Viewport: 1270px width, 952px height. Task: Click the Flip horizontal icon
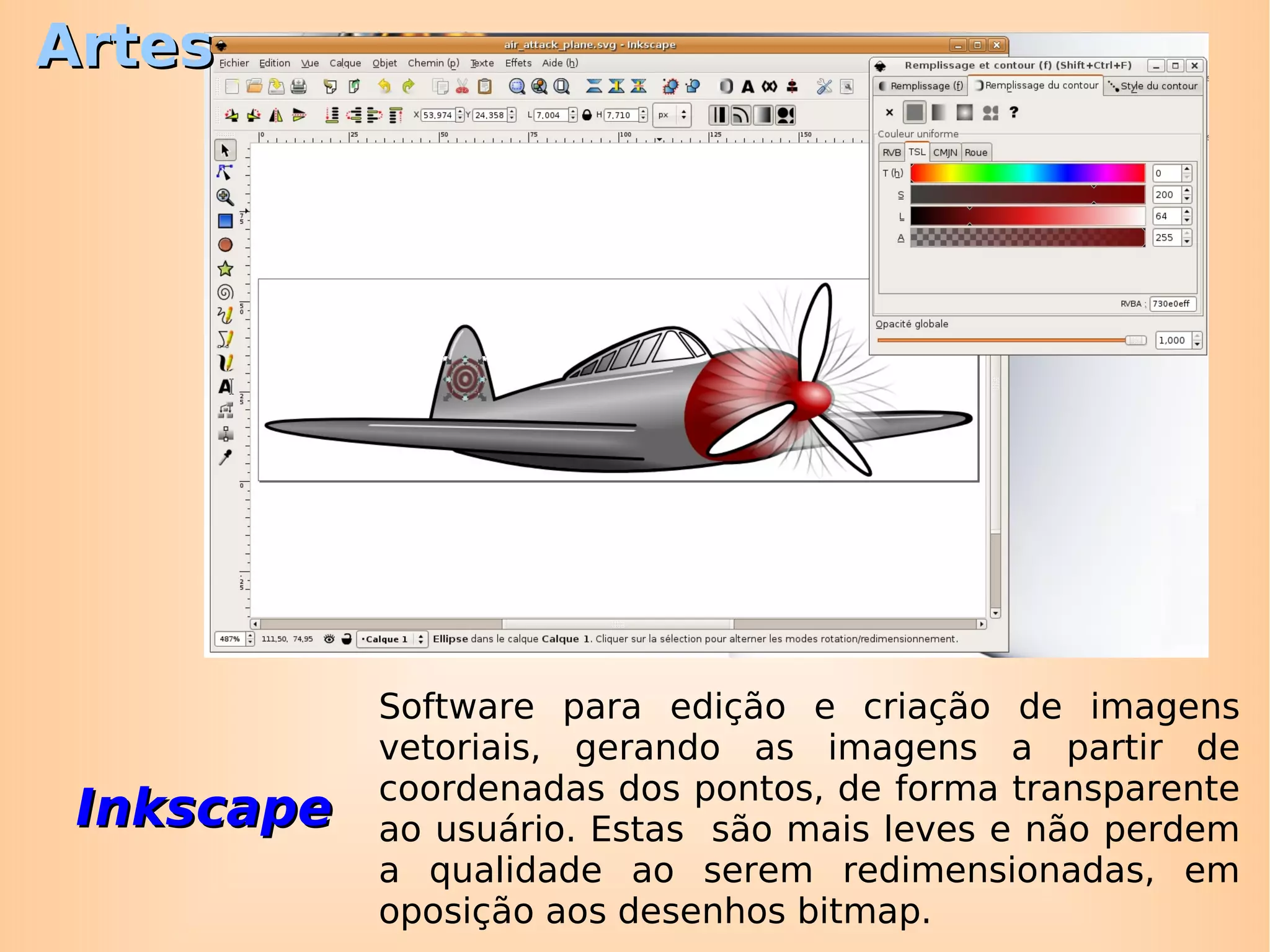[276, 115]
